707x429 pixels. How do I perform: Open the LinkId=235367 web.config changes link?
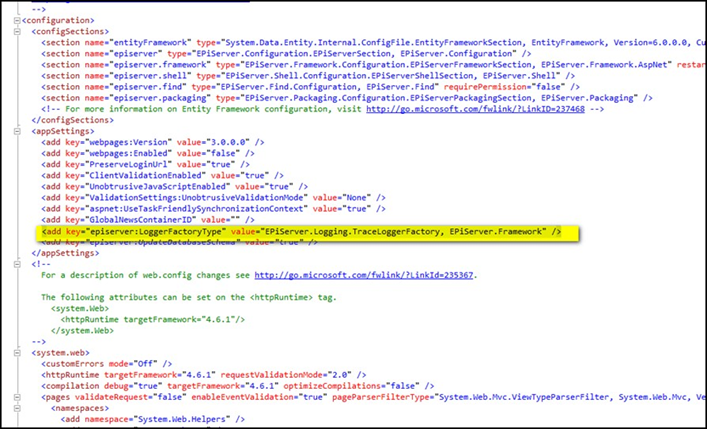364,275
